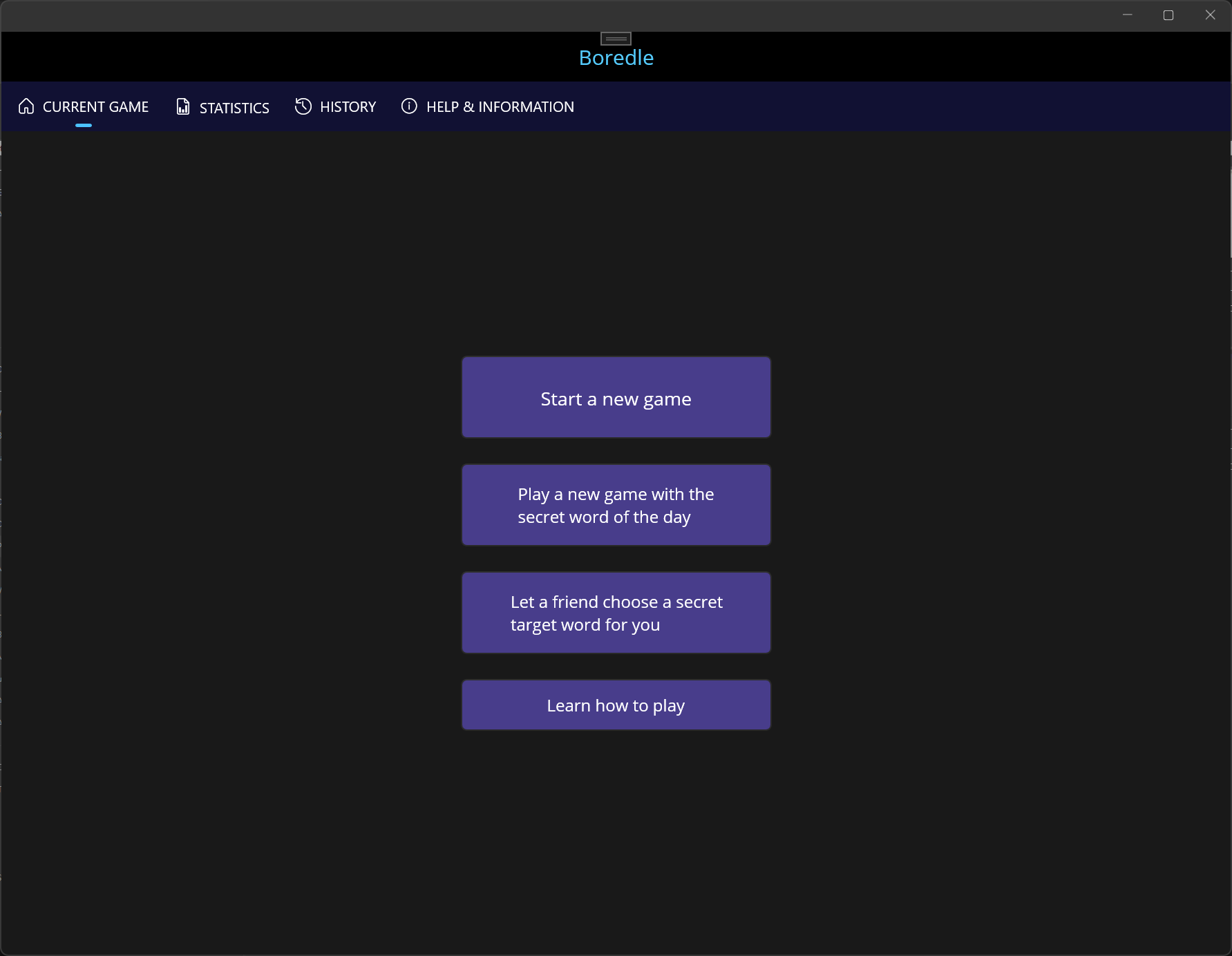Click the home icon beside Current Game
This screenshot has height=956, width=1232.
point(26,106)
